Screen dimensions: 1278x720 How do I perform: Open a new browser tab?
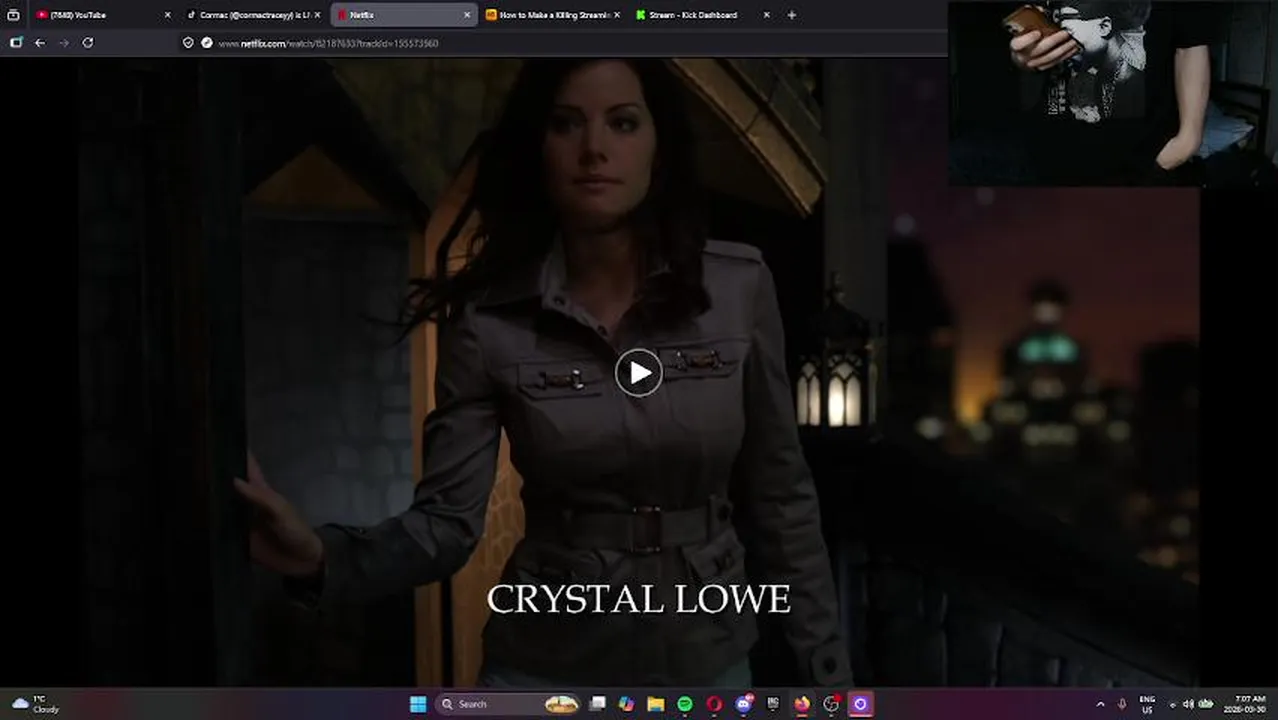pos(791,15)
